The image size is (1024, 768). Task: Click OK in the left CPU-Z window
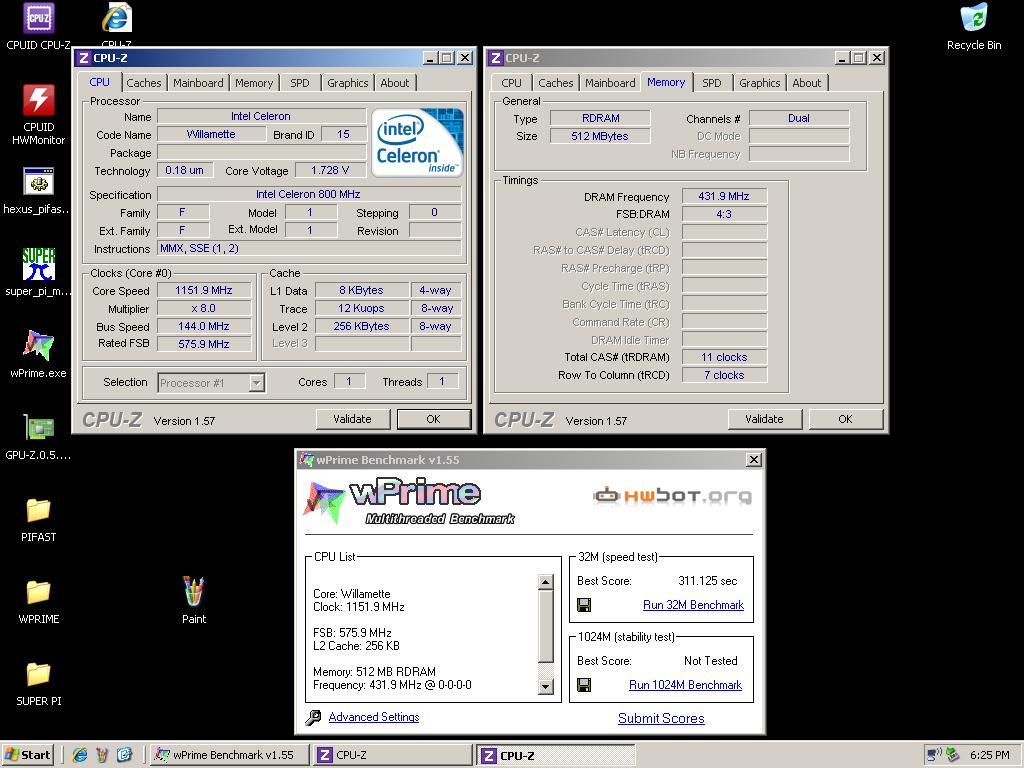tap(434, 419)
